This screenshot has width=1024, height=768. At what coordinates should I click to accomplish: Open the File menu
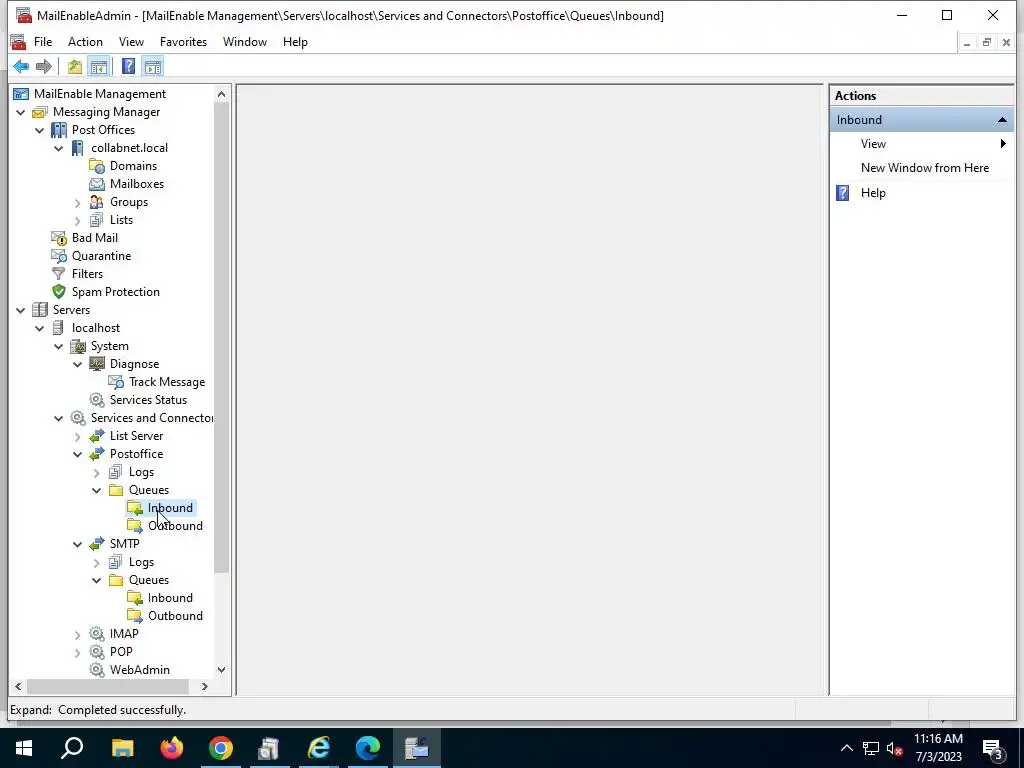pos(43,42)
